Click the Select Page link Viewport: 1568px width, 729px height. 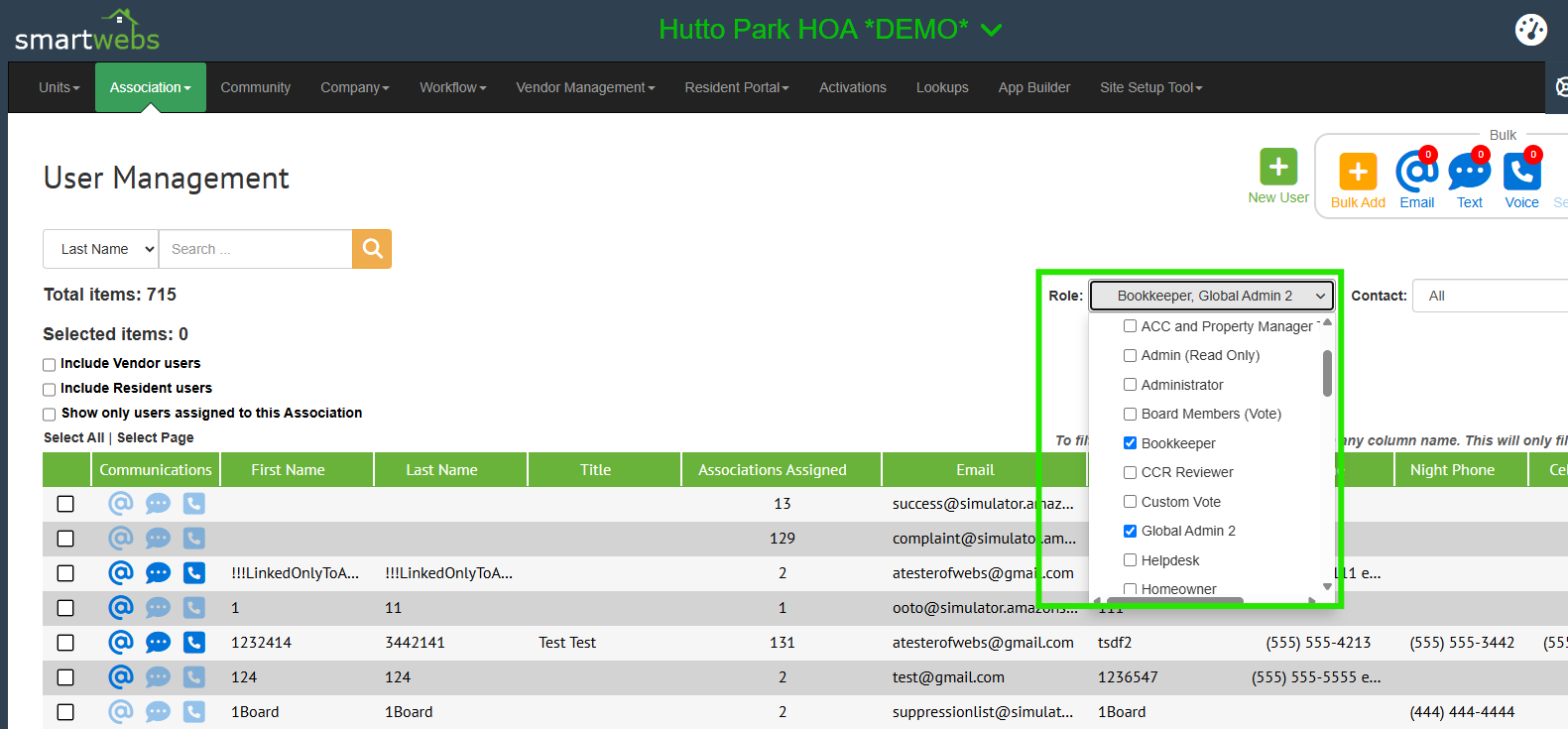coord(156,437)
